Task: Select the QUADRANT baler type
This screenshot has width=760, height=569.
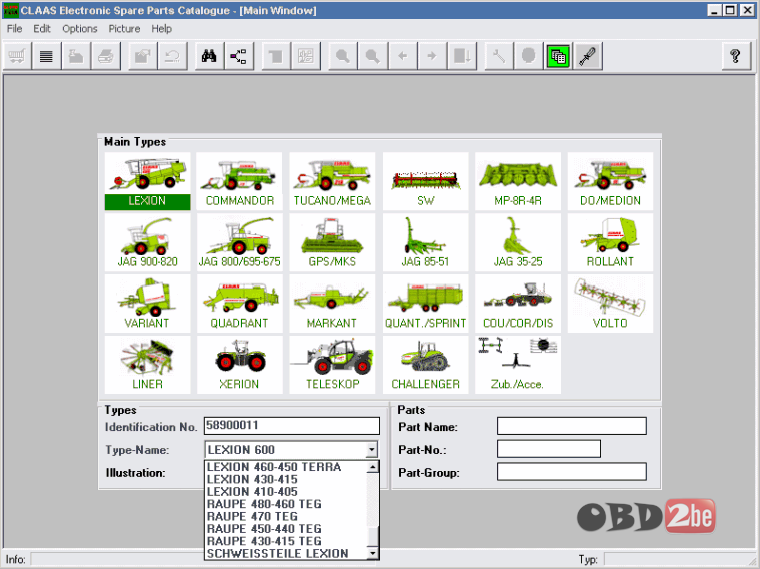Action: point(239,303)
